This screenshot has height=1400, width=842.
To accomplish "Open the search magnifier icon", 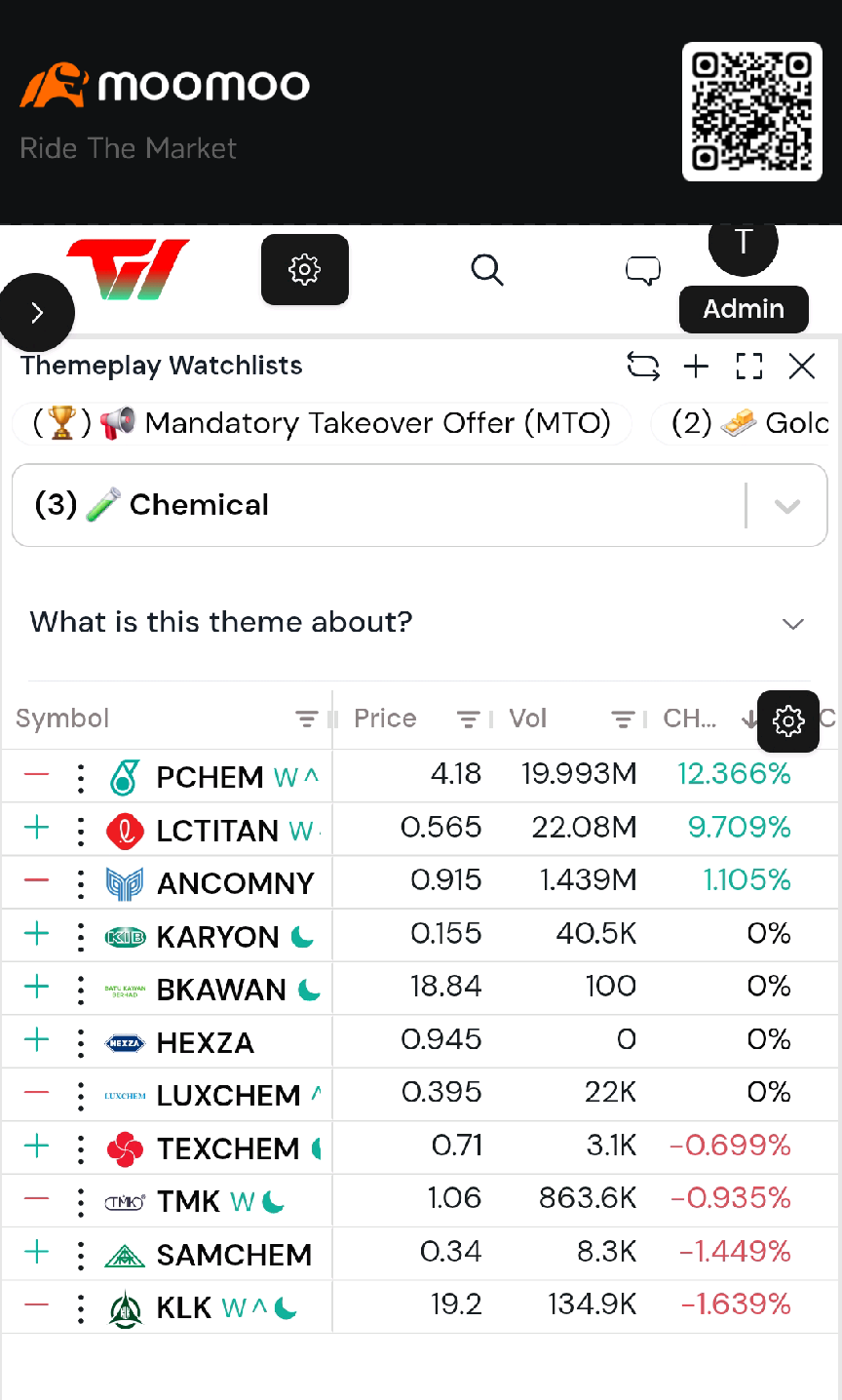I will pyautogui.click(x=487, y=270).
